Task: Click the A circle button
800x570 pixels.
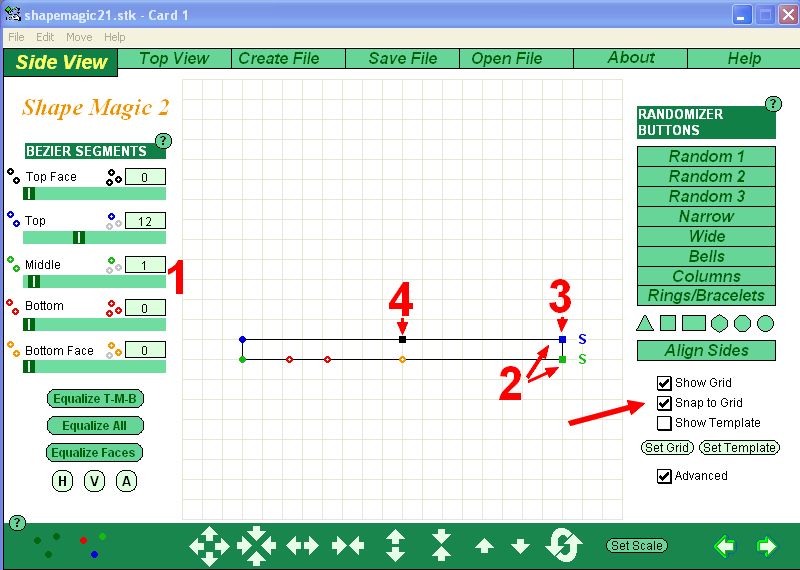Action: pos(126,481)
